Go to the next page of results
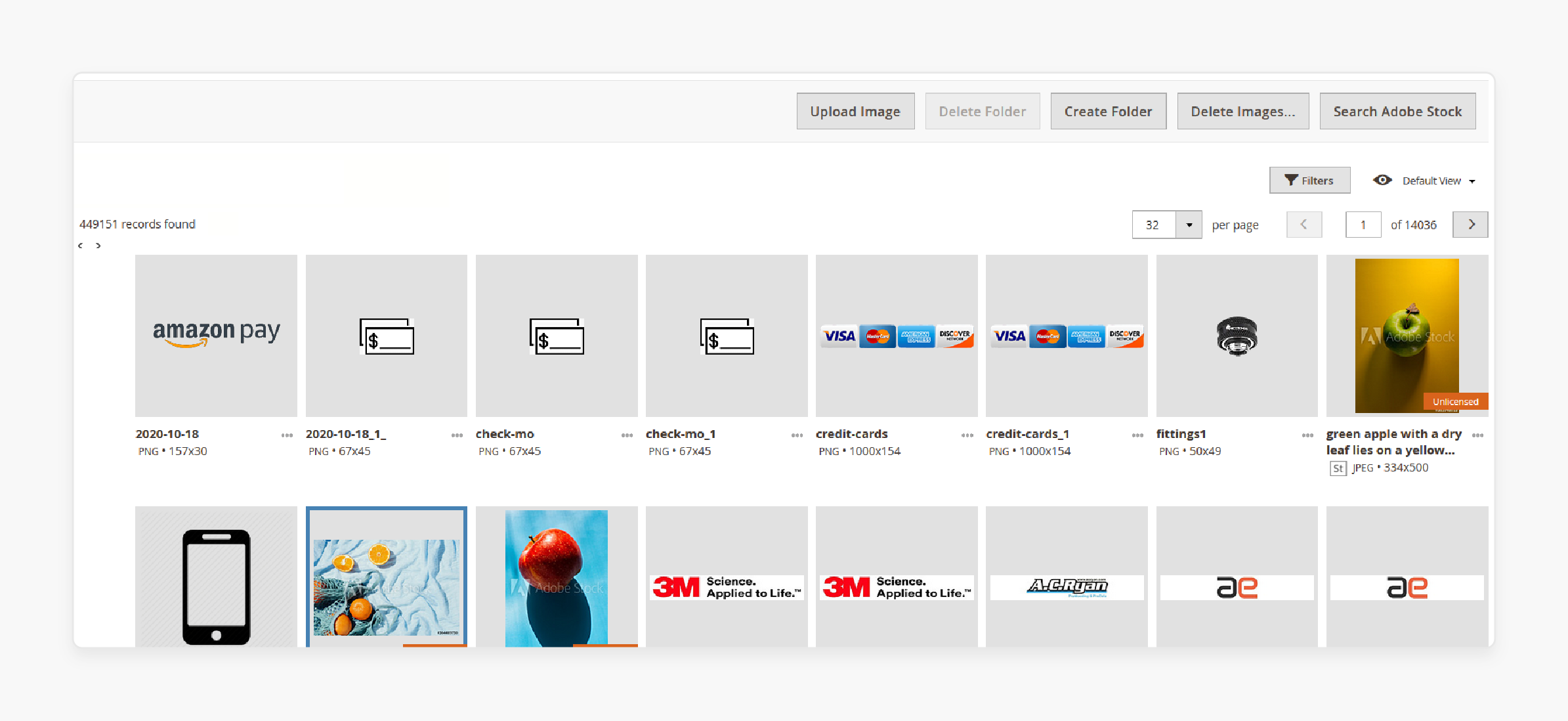Viewport: 1568px width, 721px height. 1470,225
